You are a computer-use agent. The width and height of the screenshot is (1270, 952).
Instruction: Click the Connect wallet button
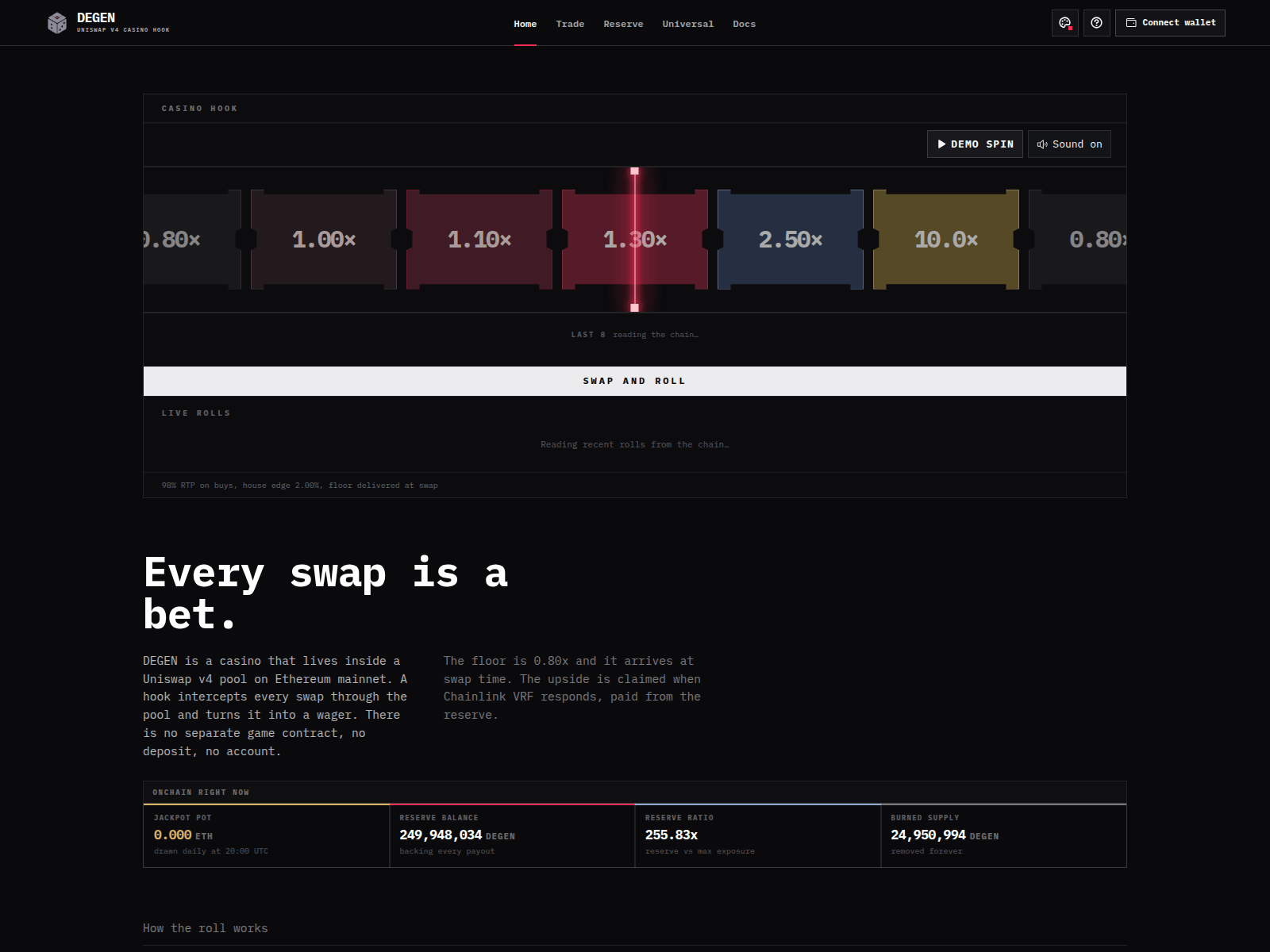[1170, 23]
